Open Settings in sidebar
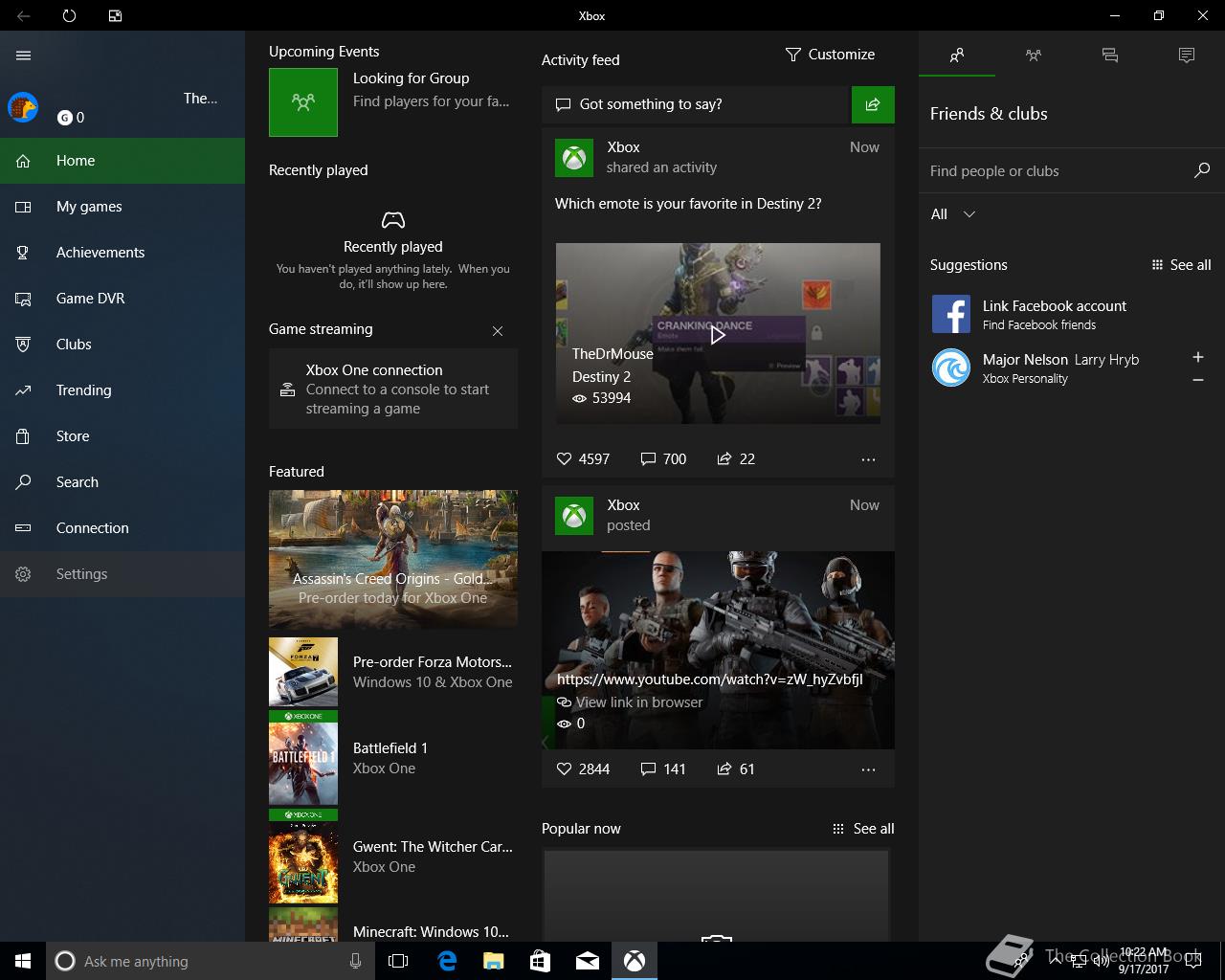This screenshot has width=1225, height=980. pos(122,574)
